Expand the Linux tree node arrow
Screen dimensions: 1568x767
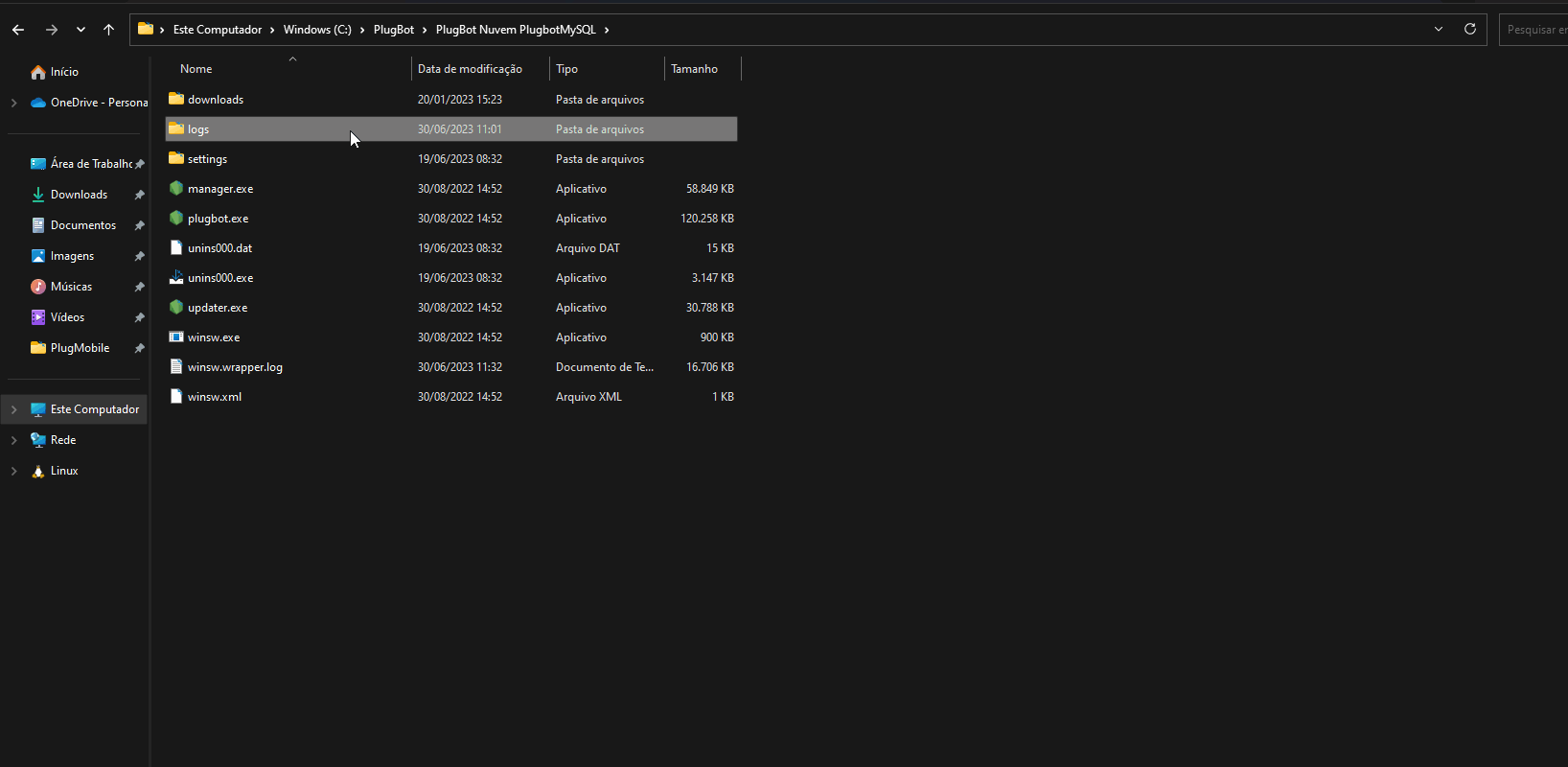click(13, 471)
